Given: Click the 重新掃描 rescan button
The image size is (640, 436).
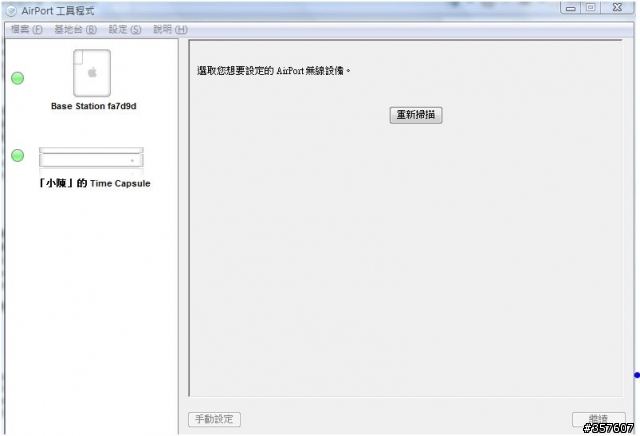Looking at the screenshot, I should [x=416, y=115].
